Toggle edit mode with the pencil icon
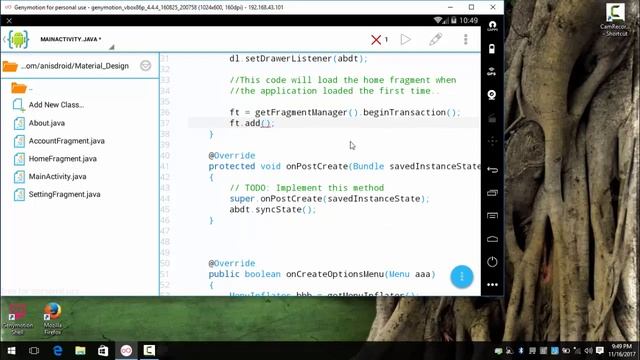The width and height of the screenshot is (640, 360). click(x=436, y=39)
